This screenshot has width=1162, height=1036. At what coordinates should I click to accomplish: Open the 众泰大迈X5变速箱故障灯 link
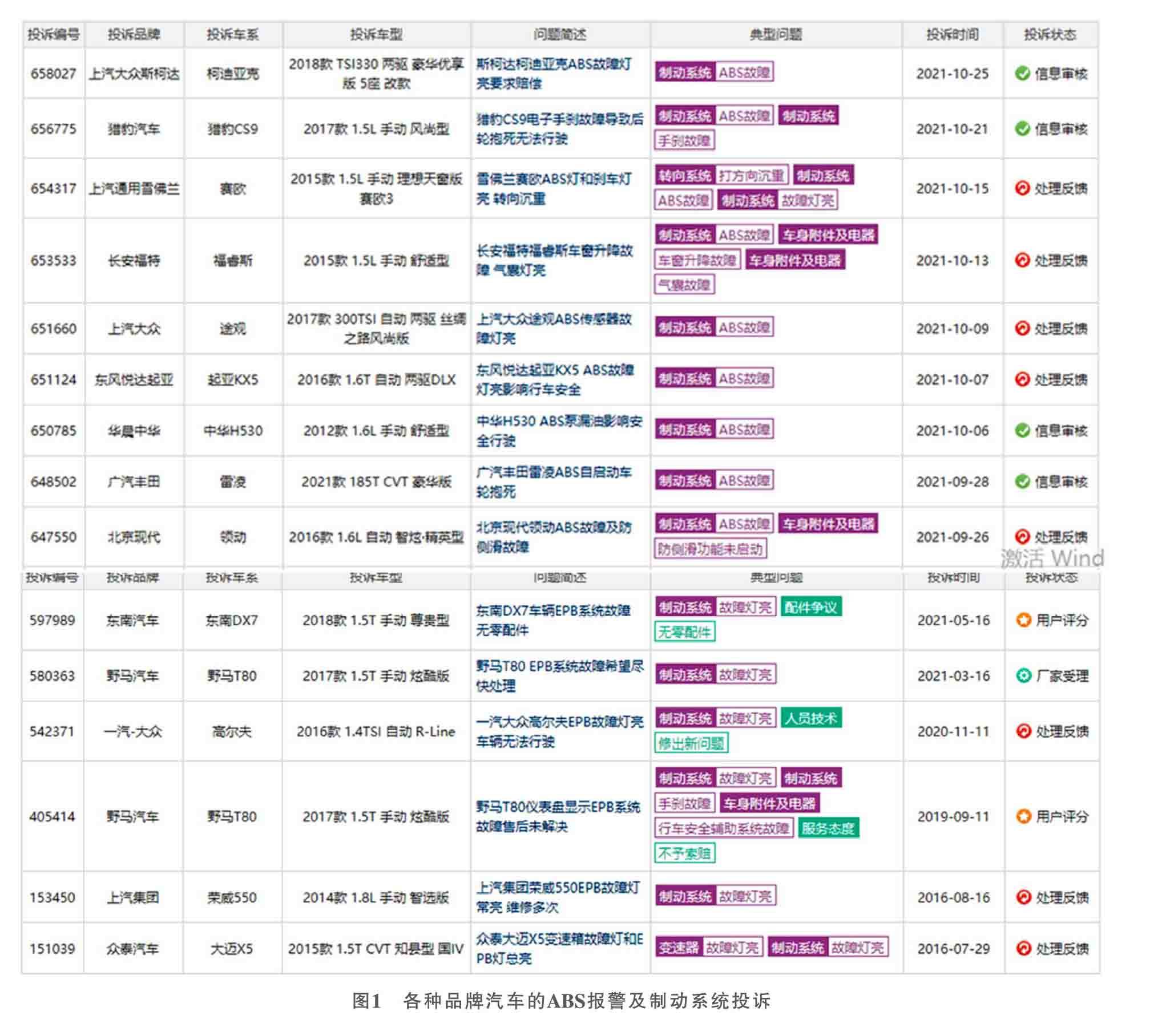[x=560, y=949]
